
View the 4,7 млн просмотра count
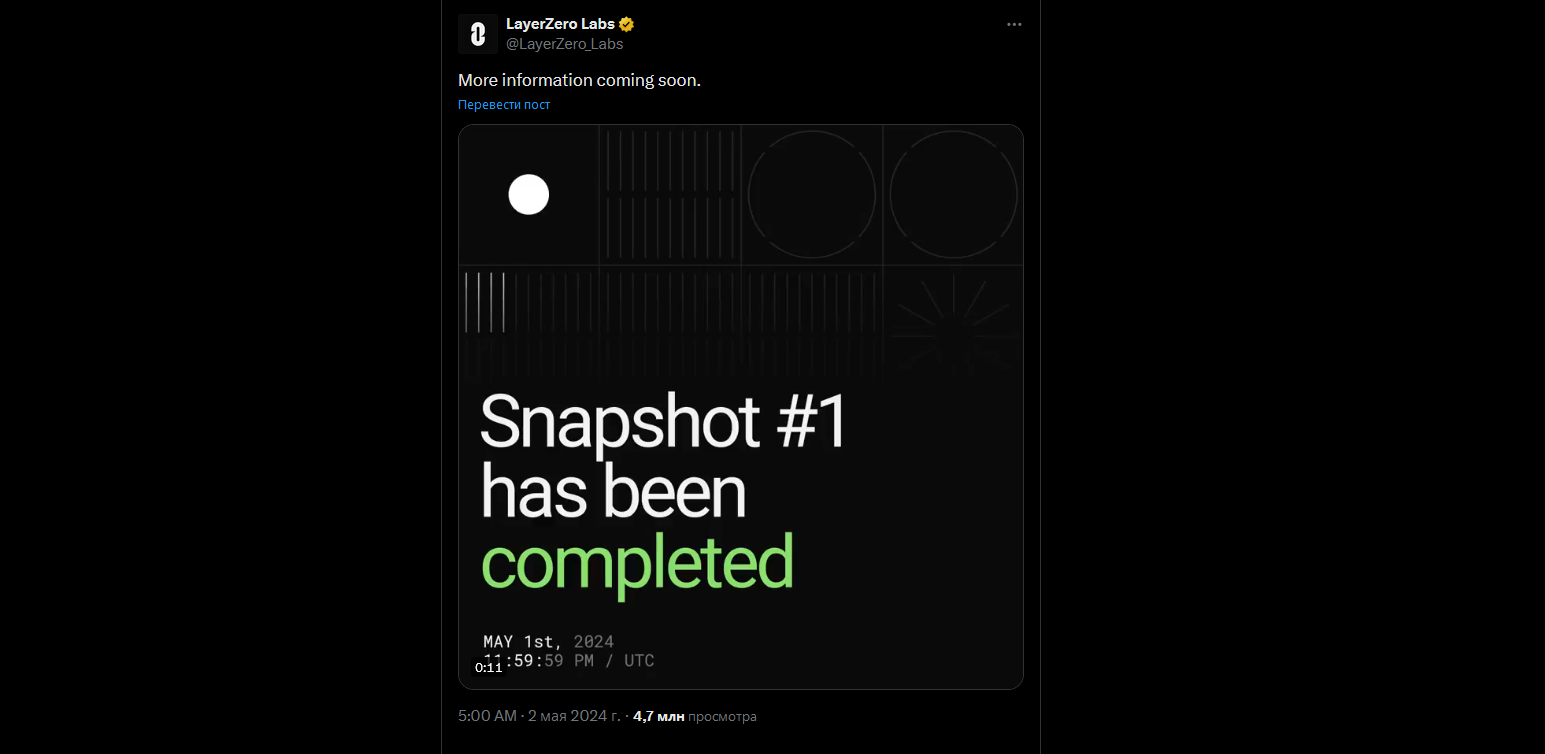tap(695, 717)
